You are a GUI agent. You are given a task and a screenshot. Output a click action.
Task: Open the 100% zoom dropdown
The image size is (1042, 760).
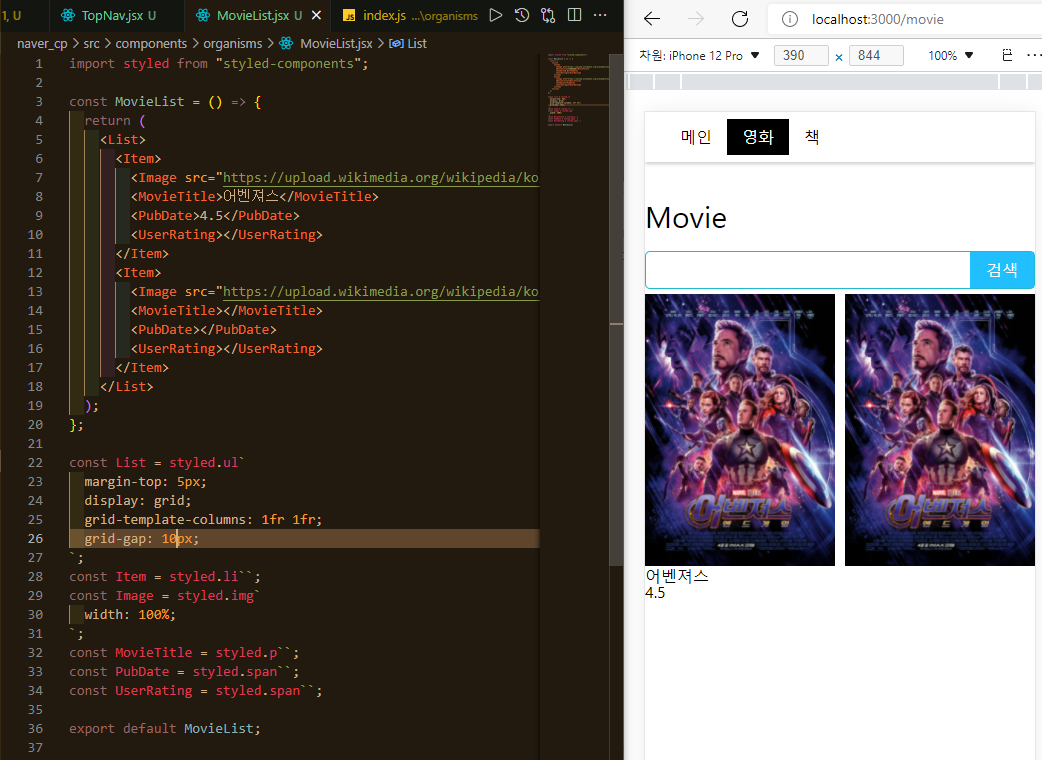coord(950,56)
